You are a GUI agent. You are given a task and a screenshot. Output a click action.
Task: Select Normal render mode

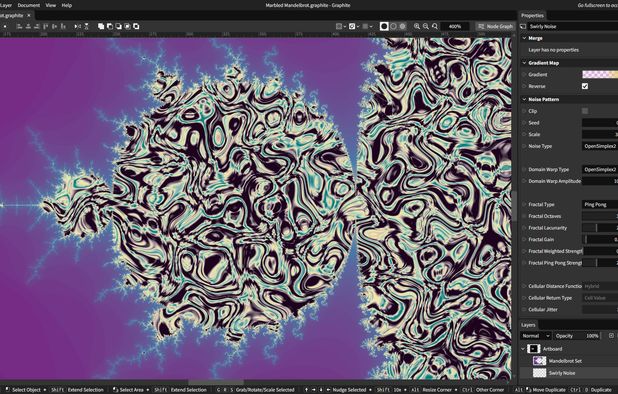coord(384,26)
